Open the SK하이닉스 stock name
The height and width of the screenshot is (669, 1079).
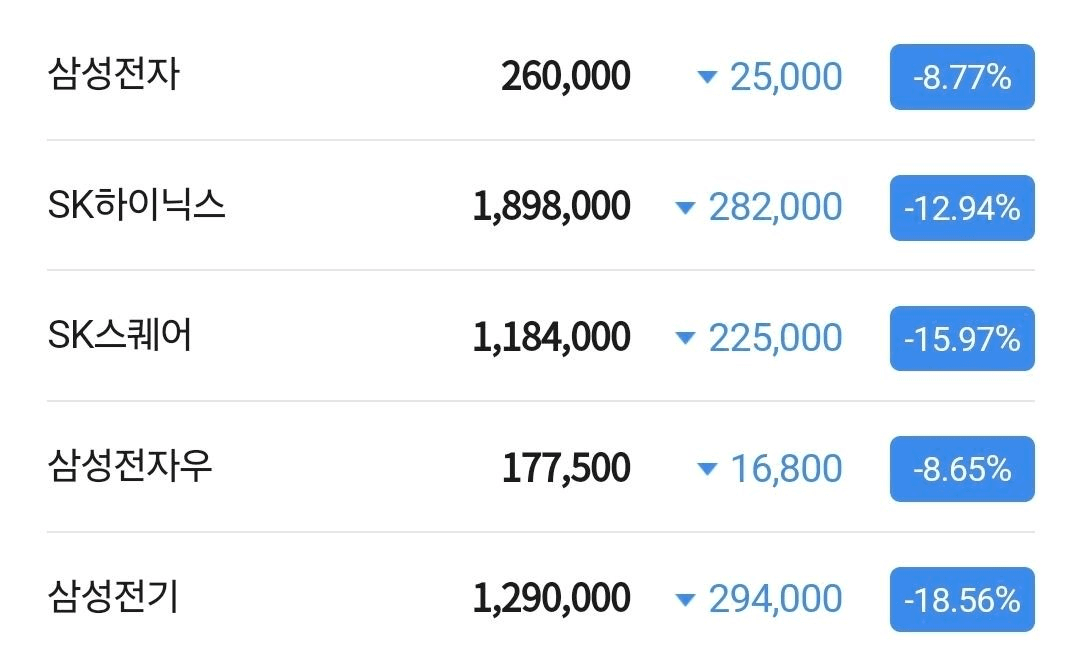pyautogui.click(x=136, y=205)
